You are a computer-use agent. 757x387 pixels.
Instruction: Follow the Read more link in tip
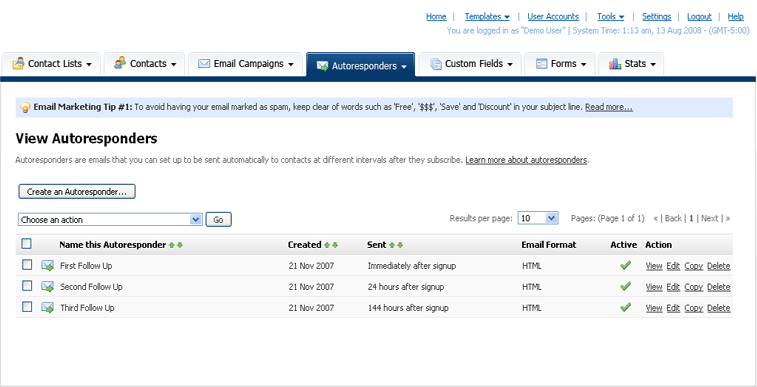pos(609,107)
